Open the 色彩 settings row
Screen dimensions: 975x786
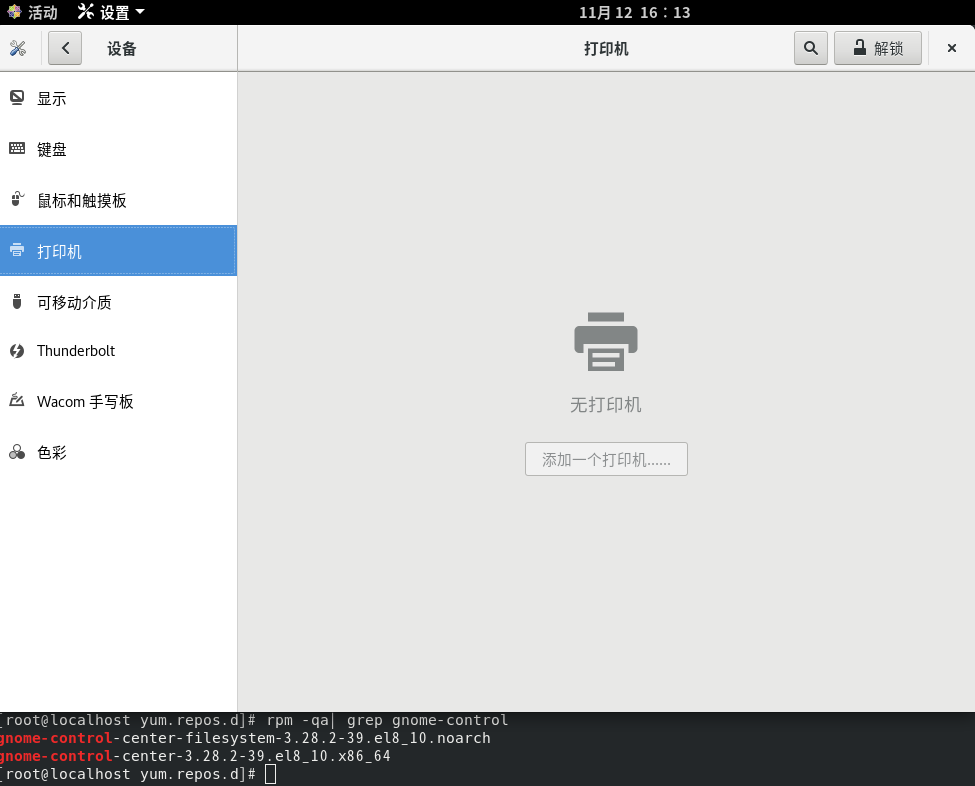point(118,453)
